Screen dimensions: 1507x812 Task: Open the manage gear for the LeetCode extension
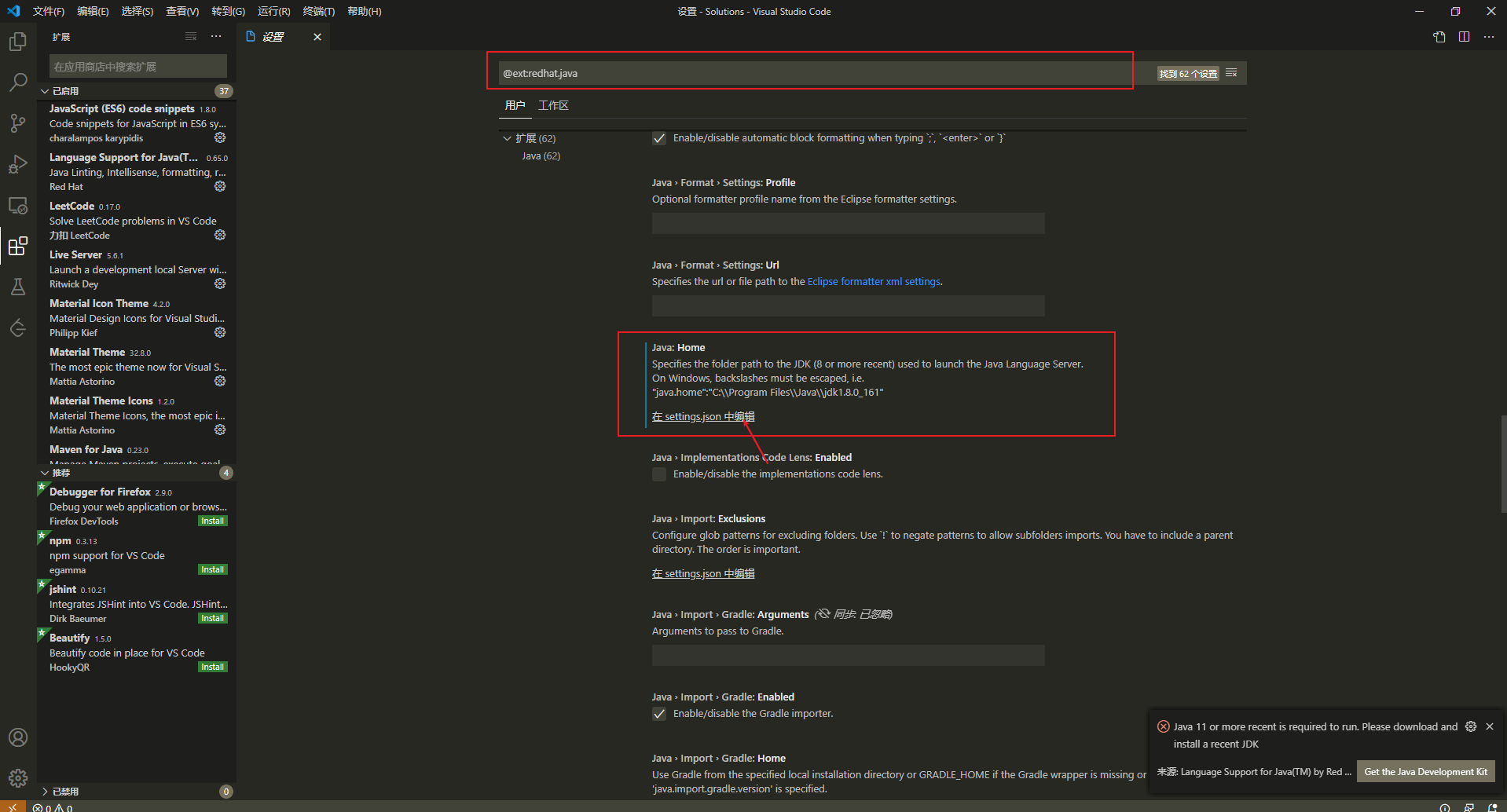[220, 235]
